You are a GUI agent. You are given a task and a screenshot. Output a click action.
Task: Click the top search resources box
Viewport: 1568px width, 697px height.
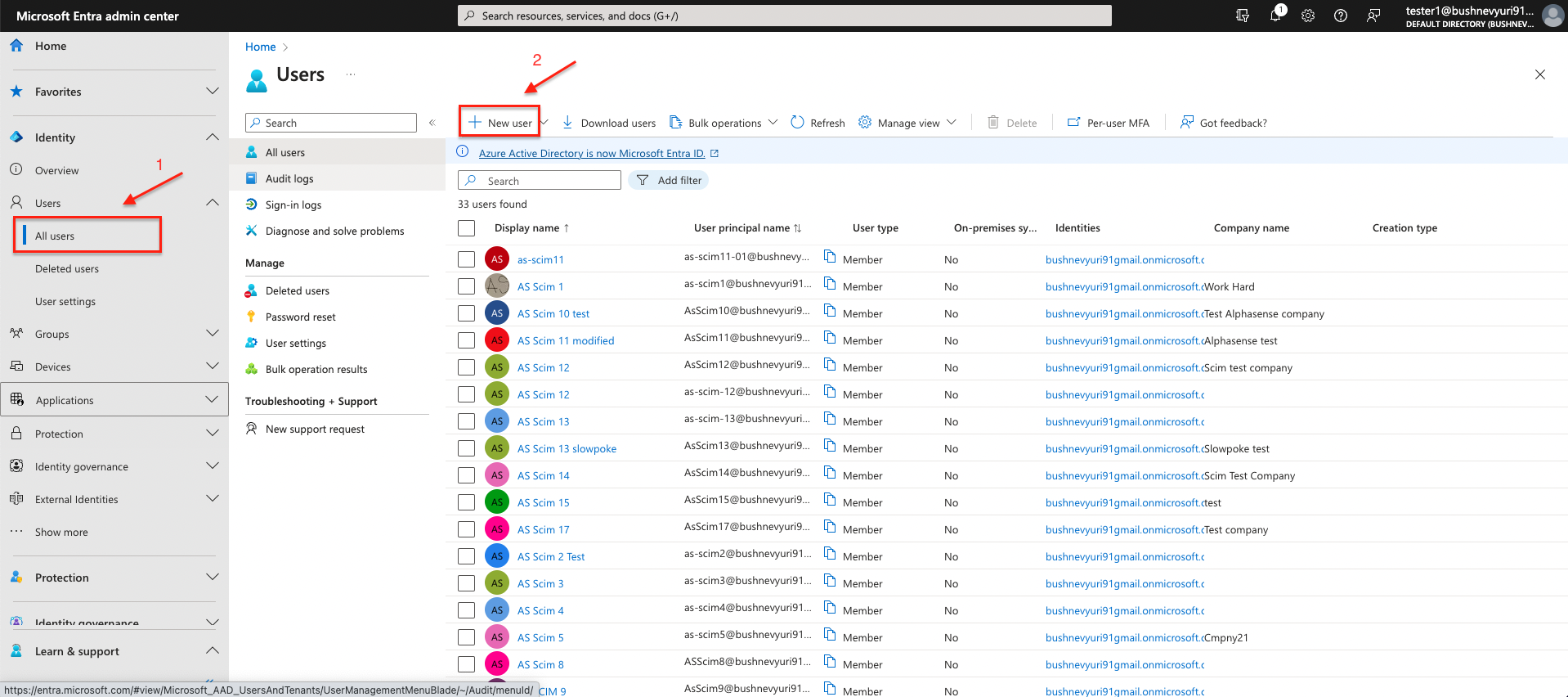click(785, 16)
